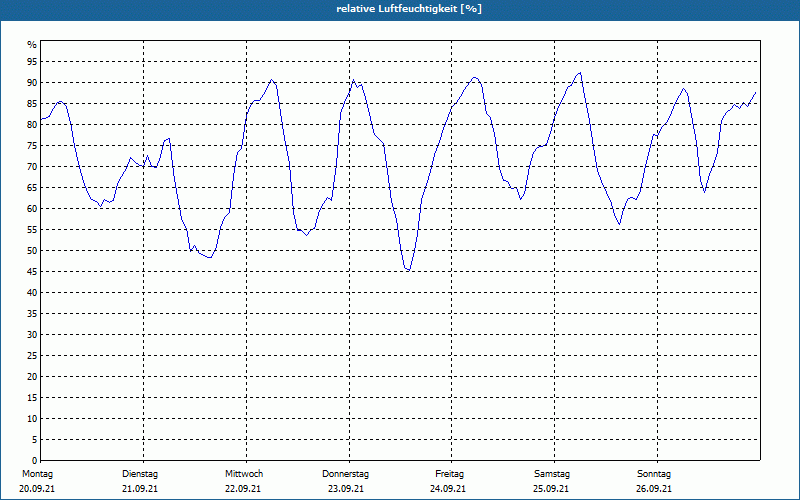Click the '%' unit label on y-axis
Screen dimensions: 800x500
[x=32, y=45]
